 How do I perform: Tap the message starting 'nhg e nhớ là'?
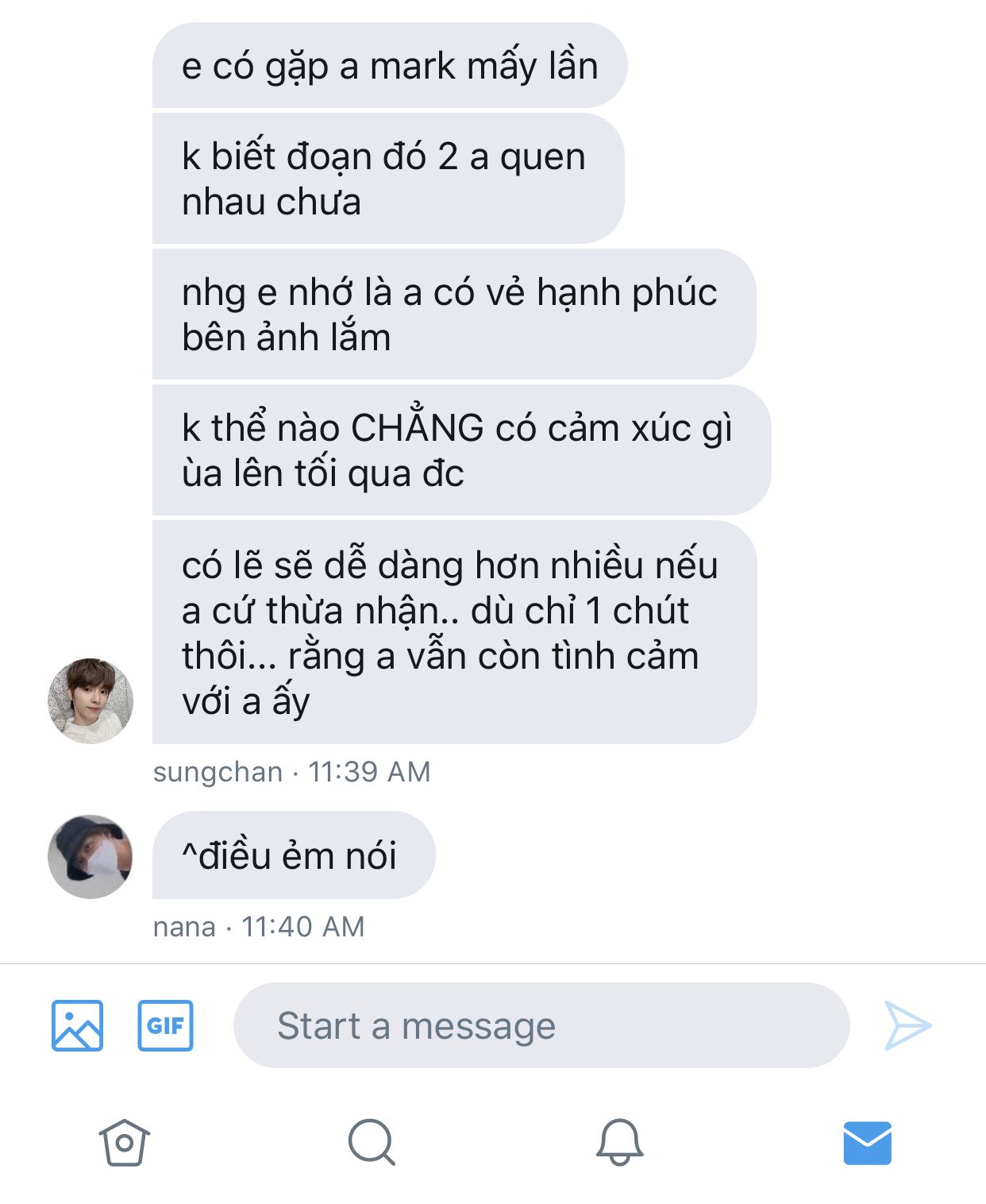[x=454, y=315]
